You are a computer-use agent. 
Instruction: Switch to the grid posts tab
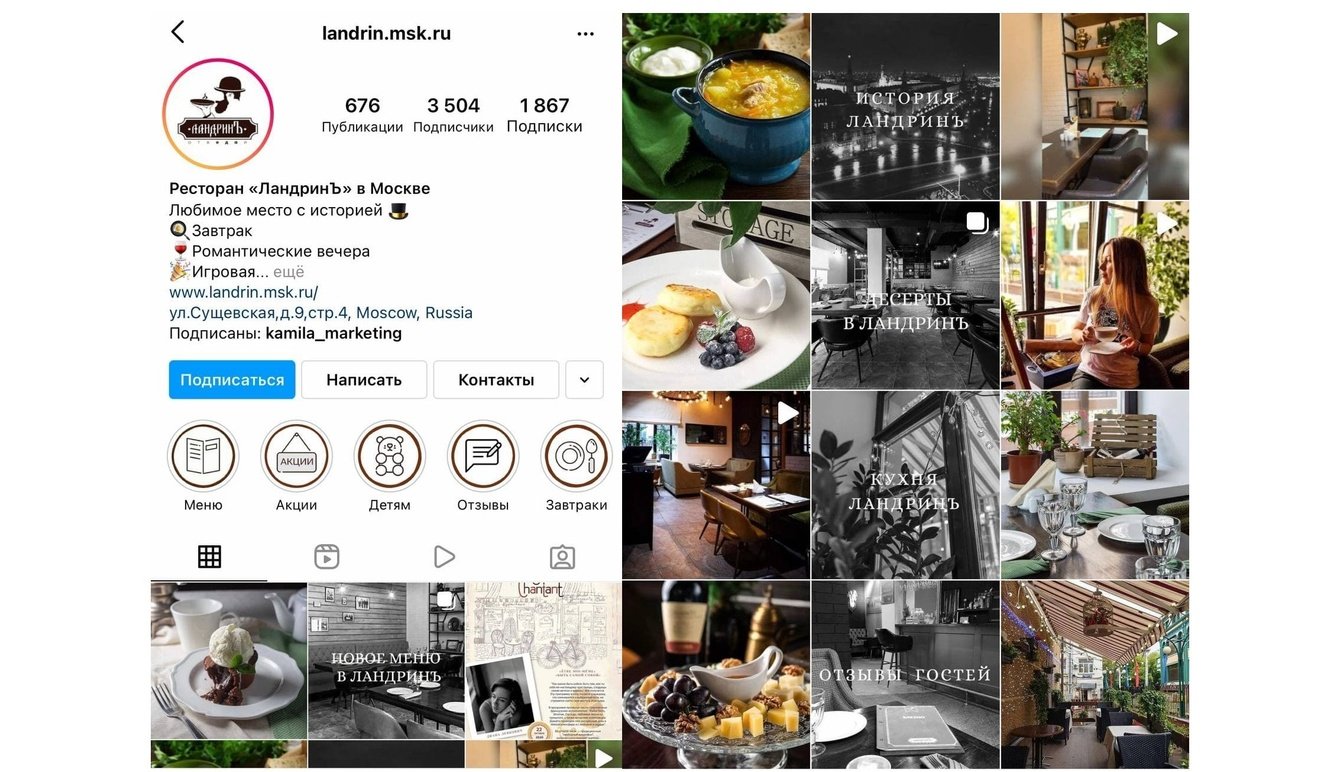(209, 557)
